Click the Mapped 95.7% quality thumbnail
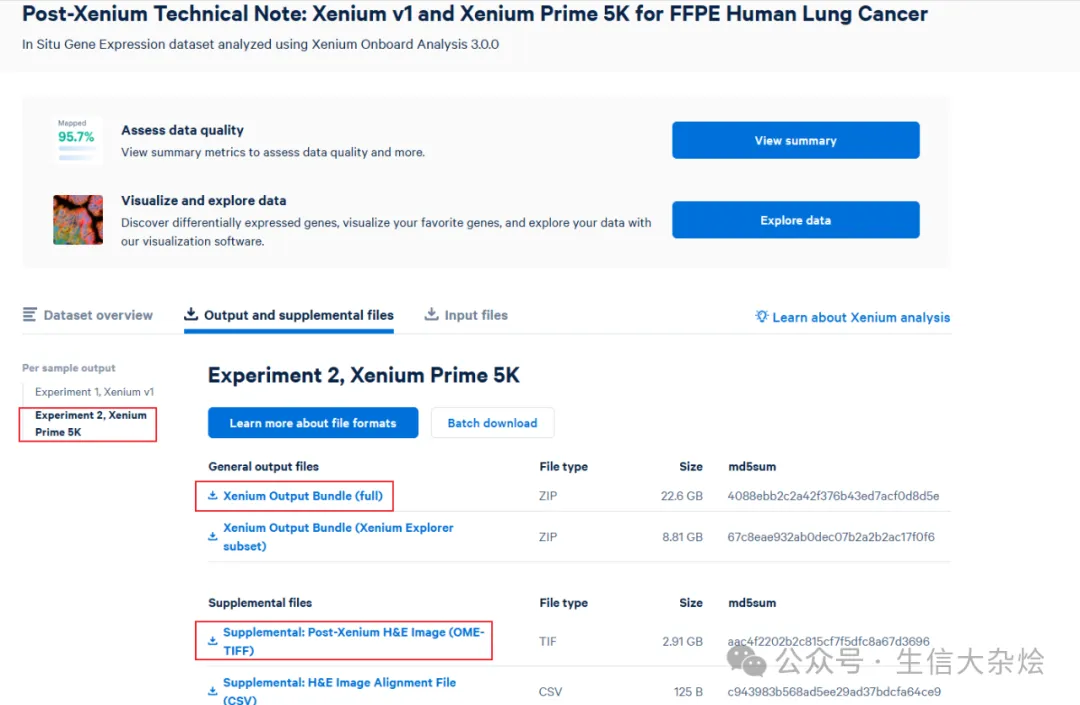The height and width of the screenshot is (705, 1080). tap(77, 140)
